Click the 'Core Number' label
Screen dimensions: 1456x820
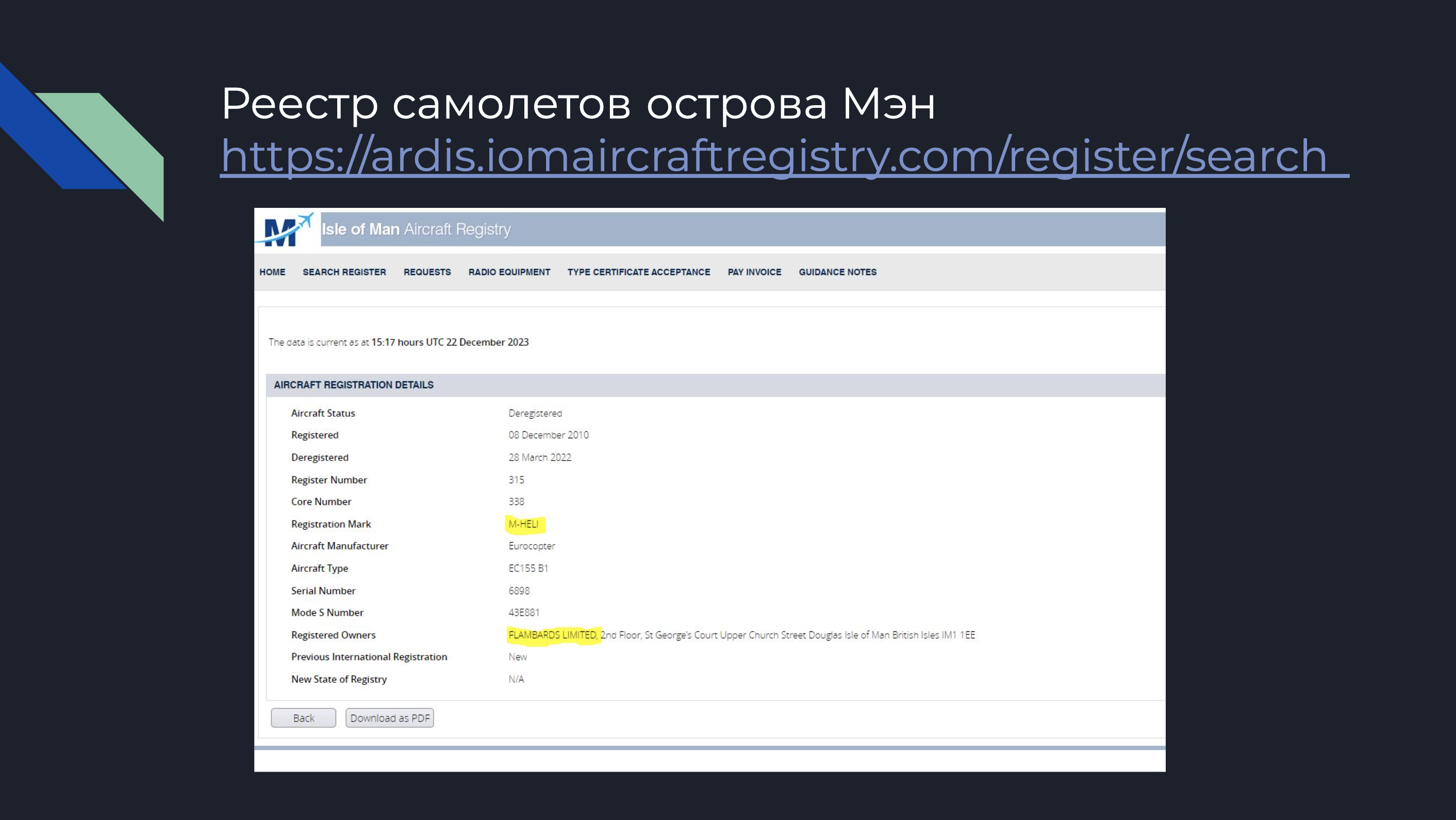point(321,502)
